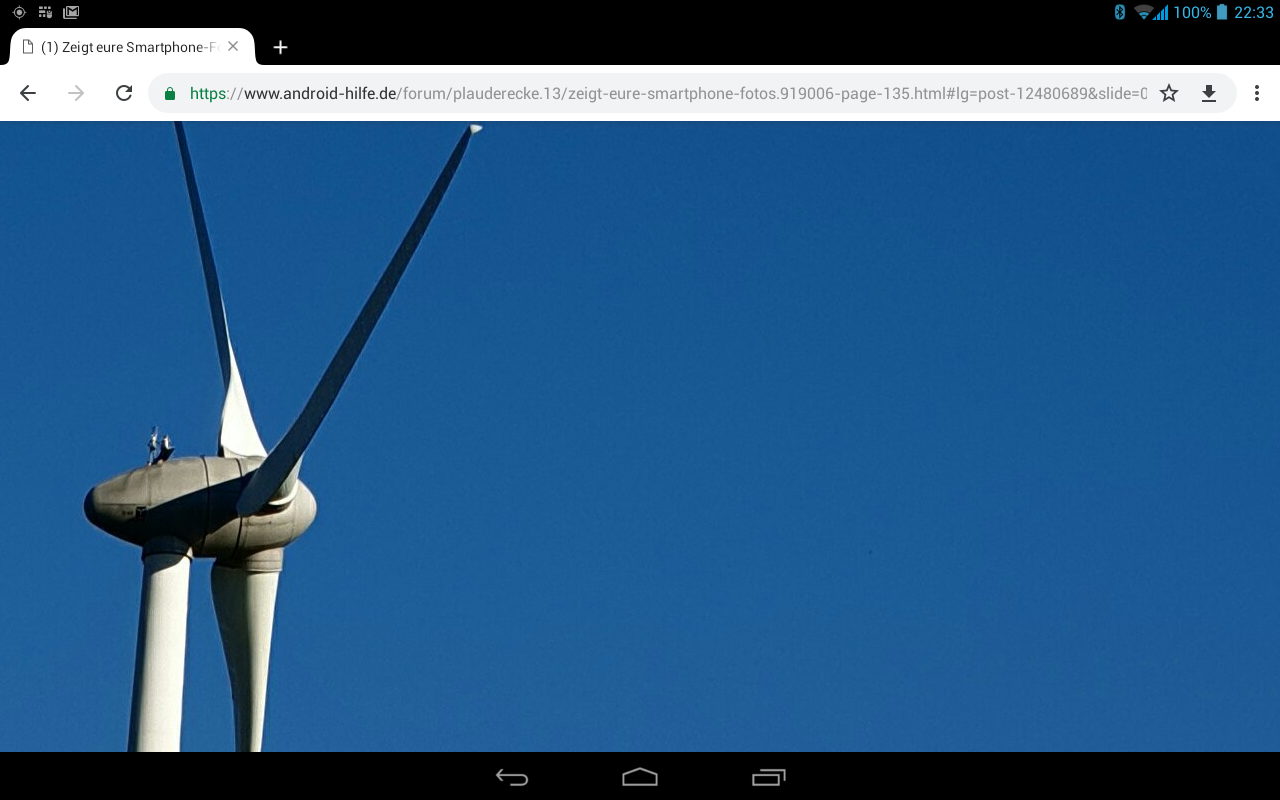Open the Chrome three-dot menu
1280x800 pixels.
point(1257,93)
